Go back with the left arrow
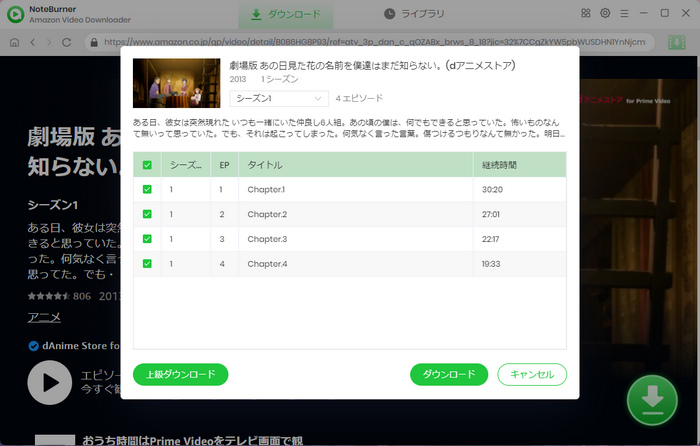Viewport: 700px width, 446px height. [x=32, y=42]
